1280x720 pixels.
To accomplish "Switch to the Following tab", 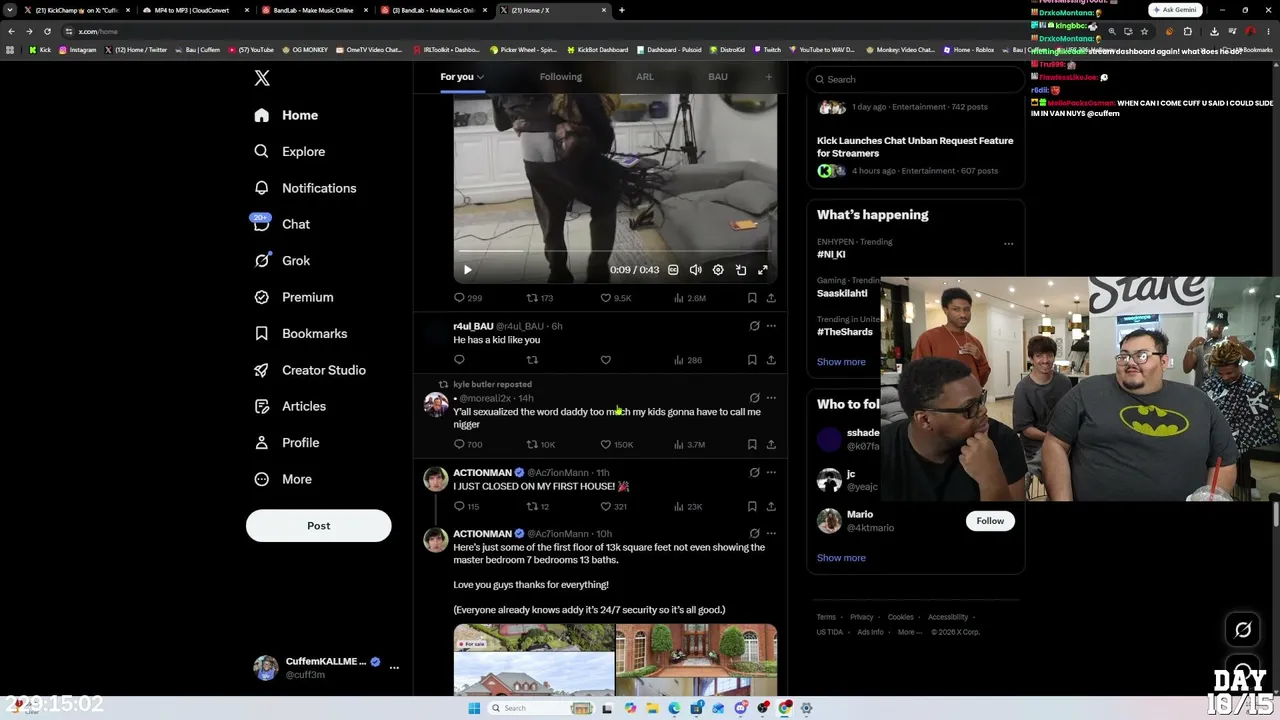I will pyautogui.click(x=561, y=77).
